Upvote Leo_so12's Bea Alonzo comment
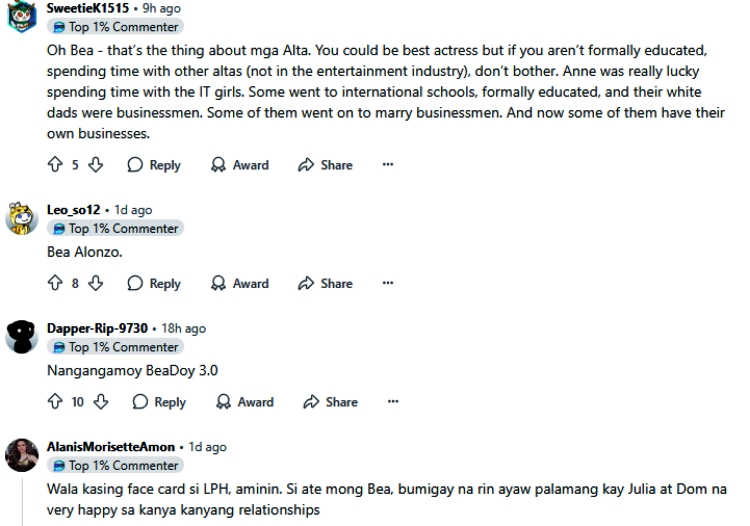Viewport: 750px width, 526px height. [x=55, y=283]
